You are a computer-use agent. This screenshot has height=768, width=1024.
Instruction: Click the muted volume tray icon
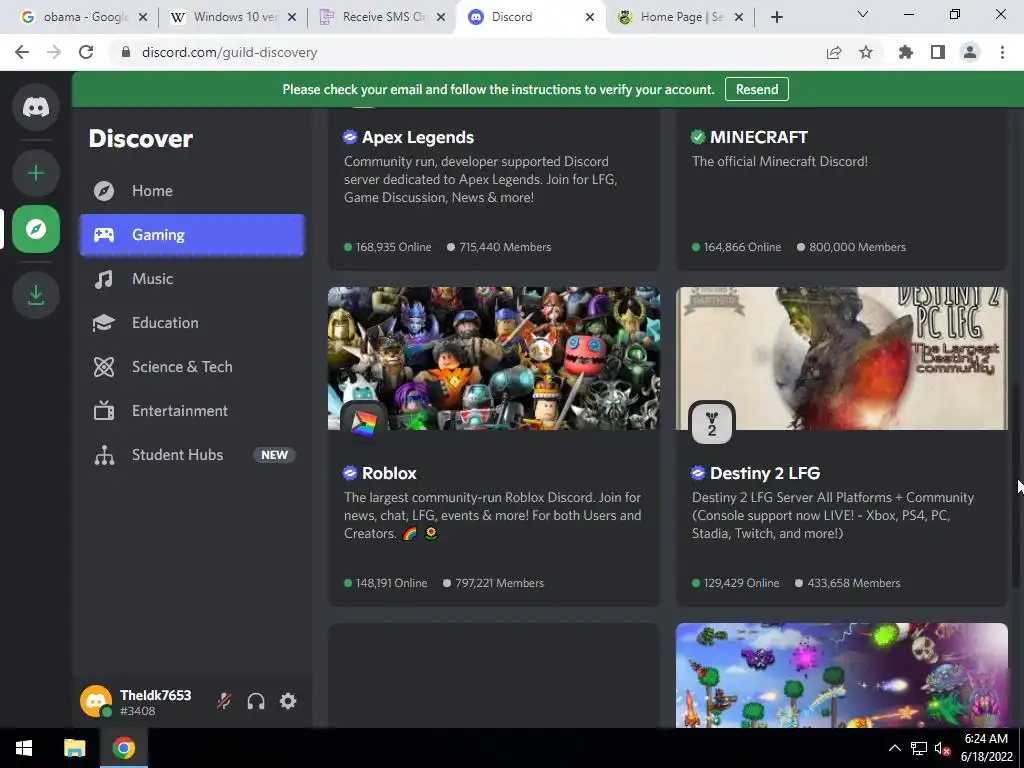(942, 748)
